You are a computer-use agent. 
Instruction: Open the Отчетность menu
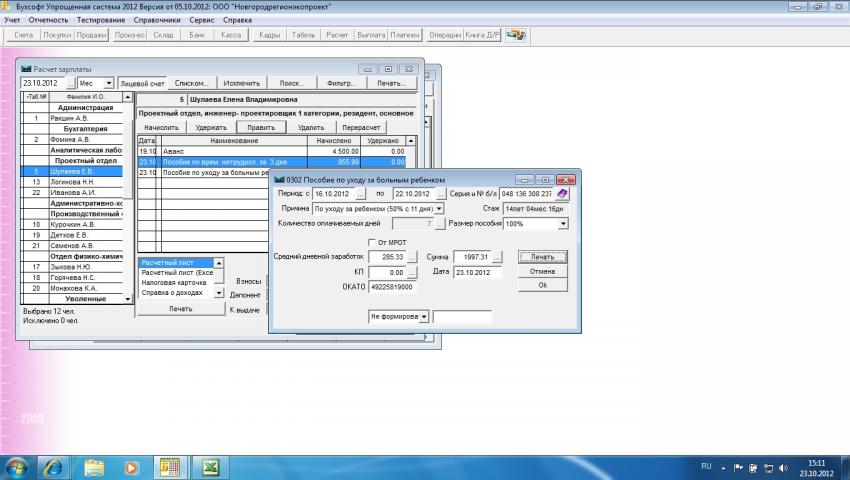pyautogui.click(x=49, y=20)
